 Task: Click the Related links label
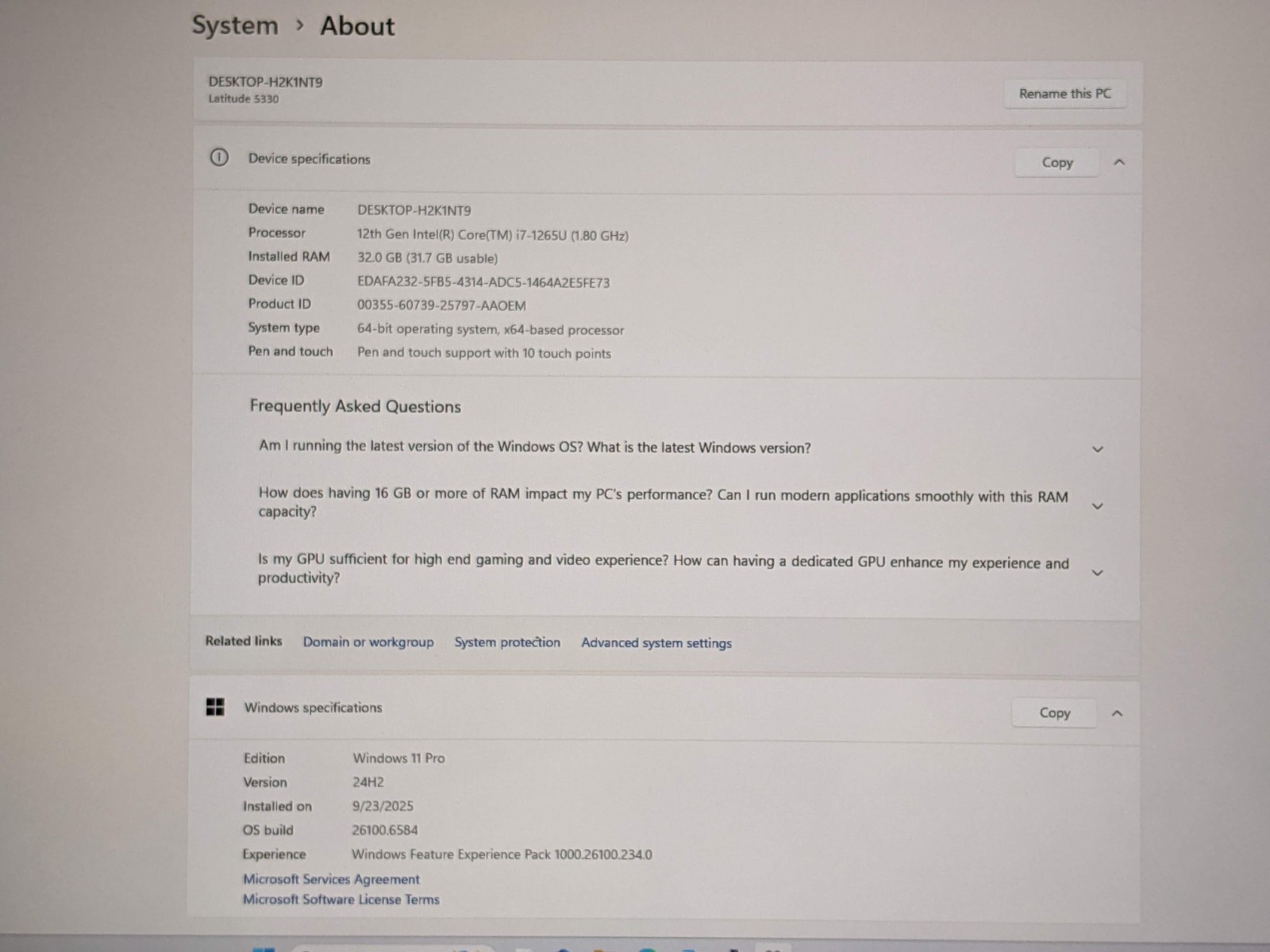tap(243, 641)
